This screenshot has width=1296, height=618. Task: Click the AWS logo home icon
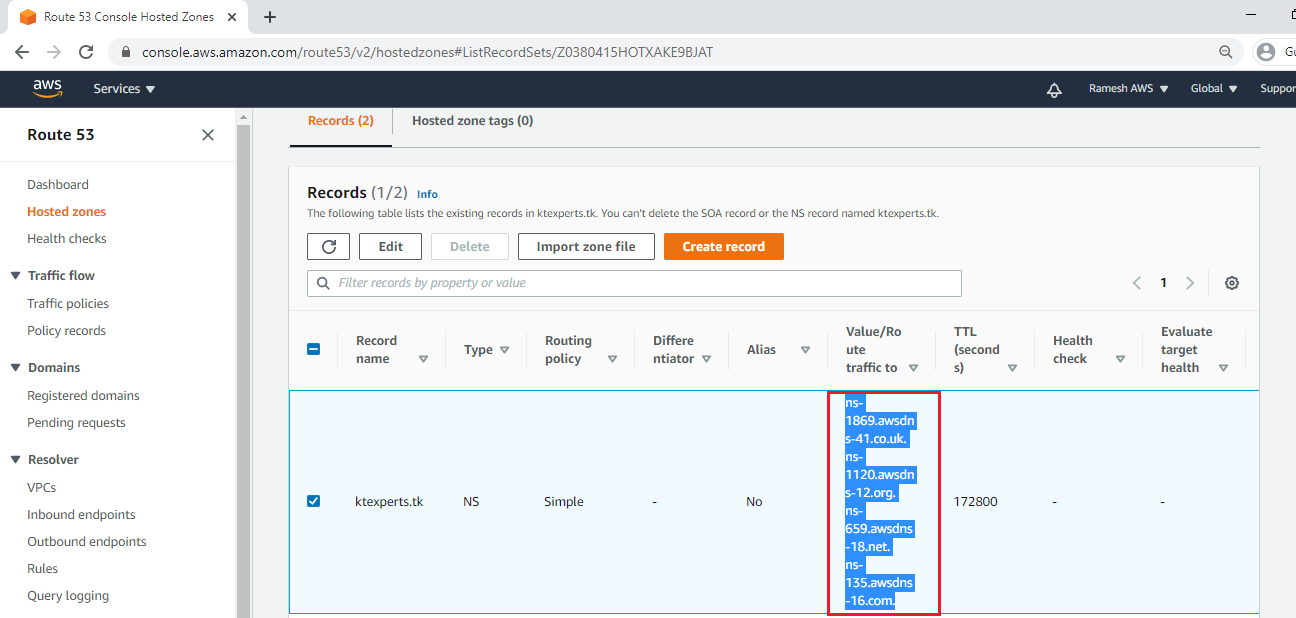pos(47,89)
